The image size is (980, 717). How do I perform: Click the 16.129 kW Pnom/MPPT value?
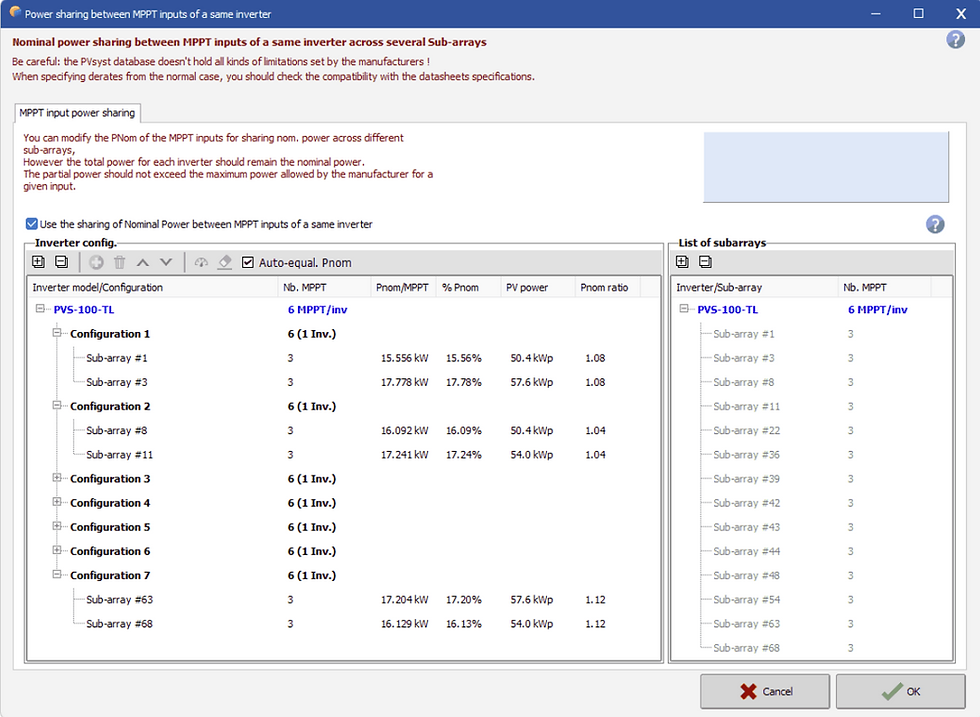click(x=404, y=624)
